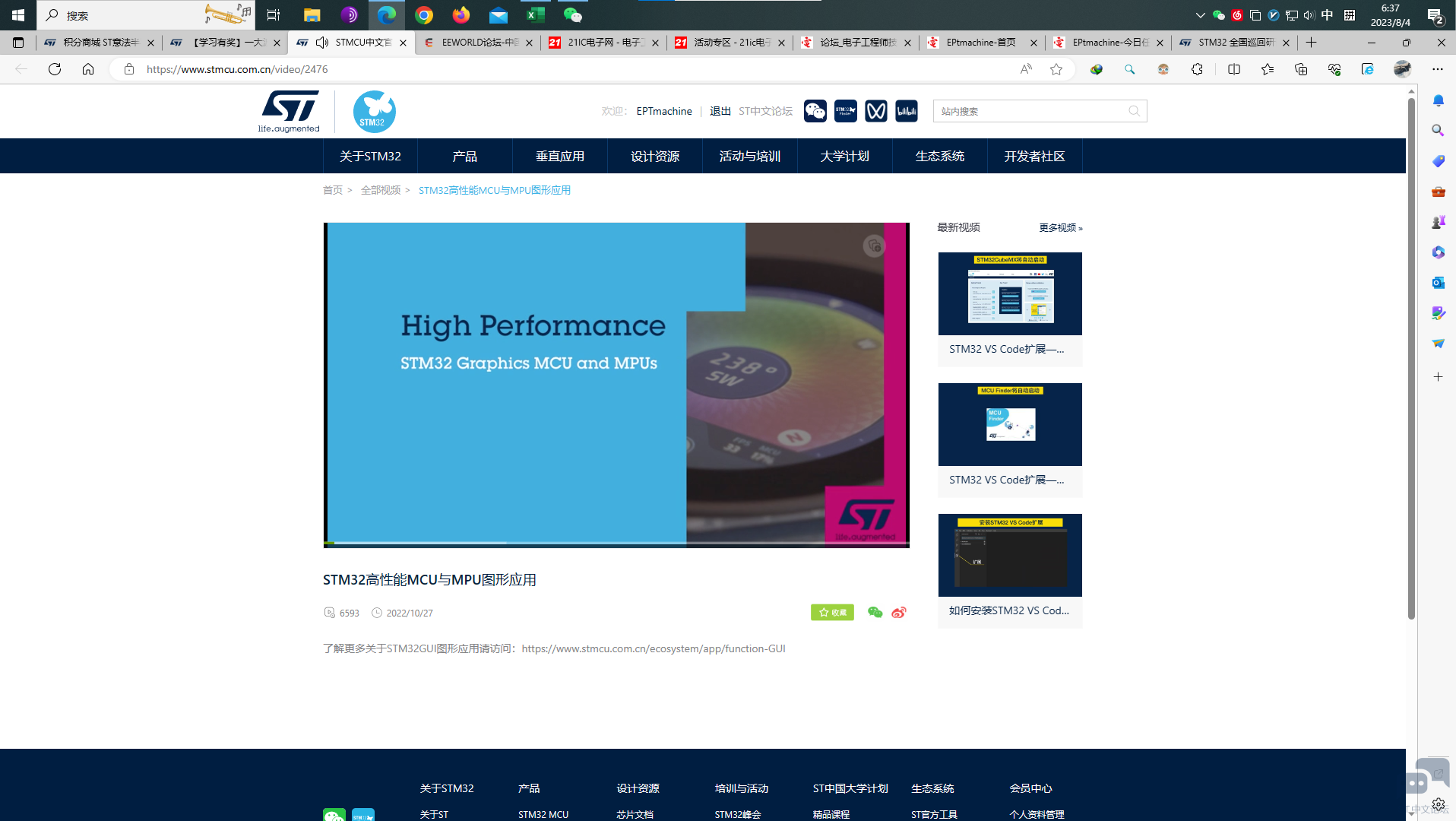Go to 首页 in the breadcrumb
The height and width of the screenshot is (821, 1456).
[333, 190]
